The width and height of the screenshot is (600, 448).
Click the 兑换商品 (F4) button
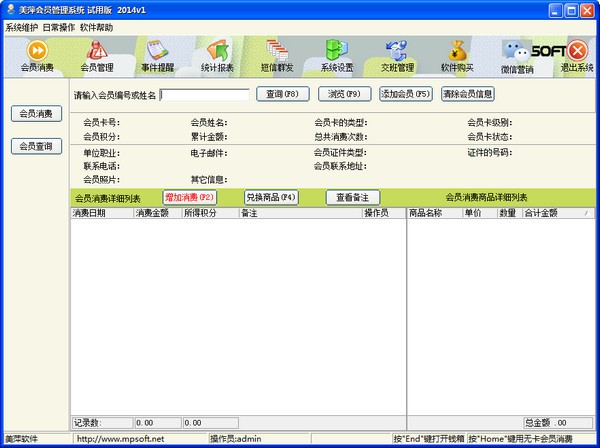[271, 197]
